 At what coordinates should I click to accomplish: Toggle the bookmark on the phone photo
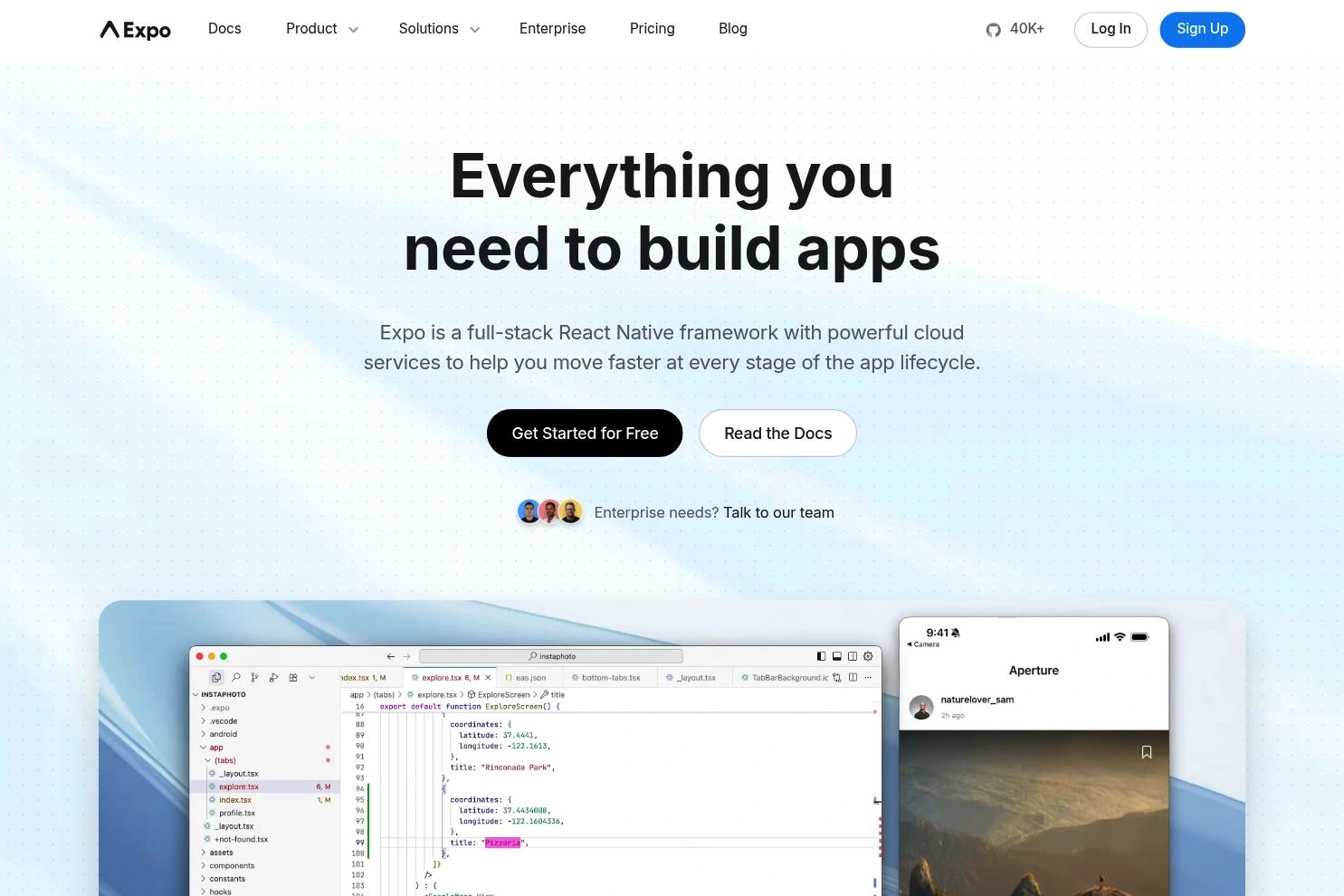pos(1147,752)
